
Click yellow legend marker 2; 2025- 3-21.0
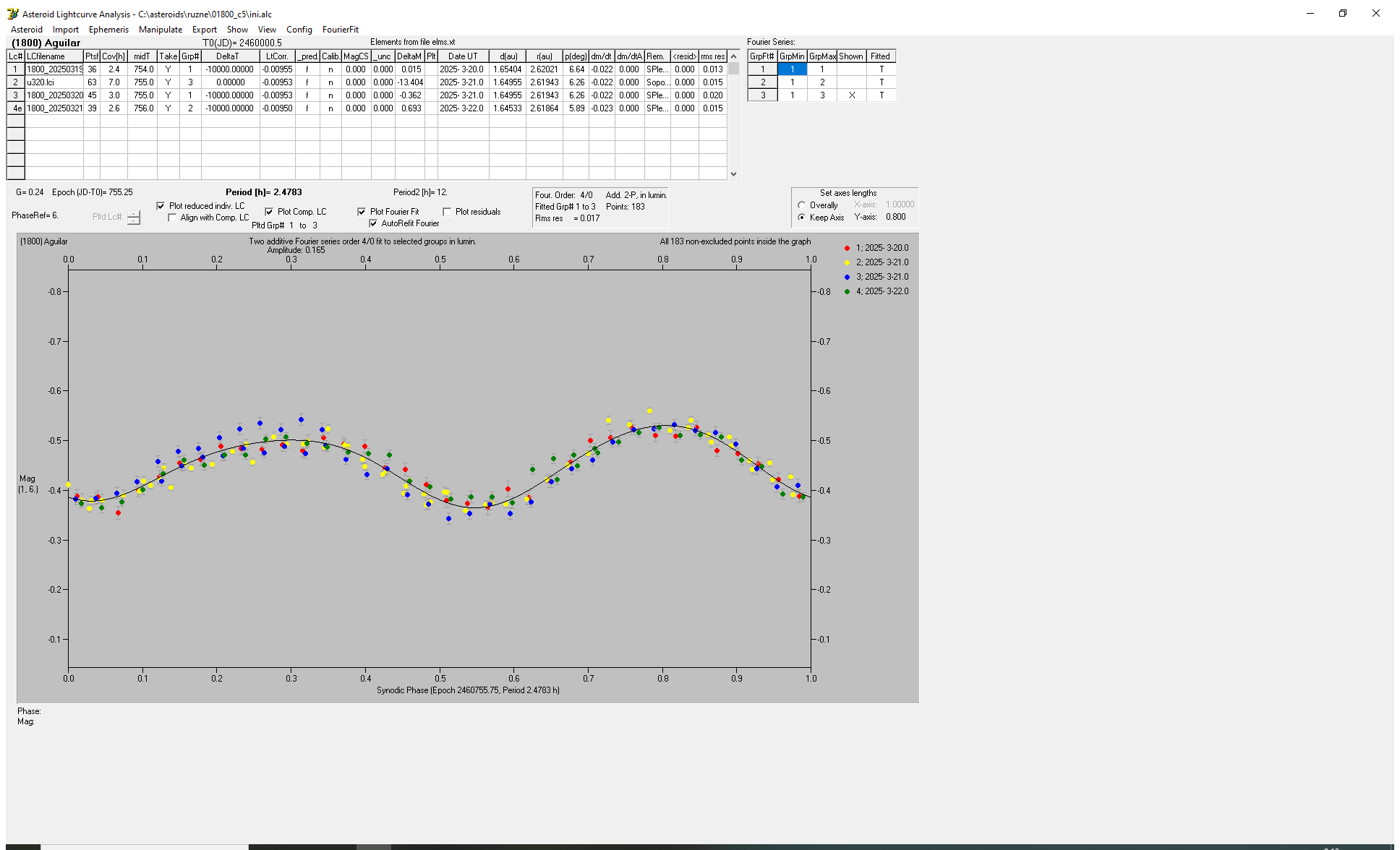tap(847, 262)
